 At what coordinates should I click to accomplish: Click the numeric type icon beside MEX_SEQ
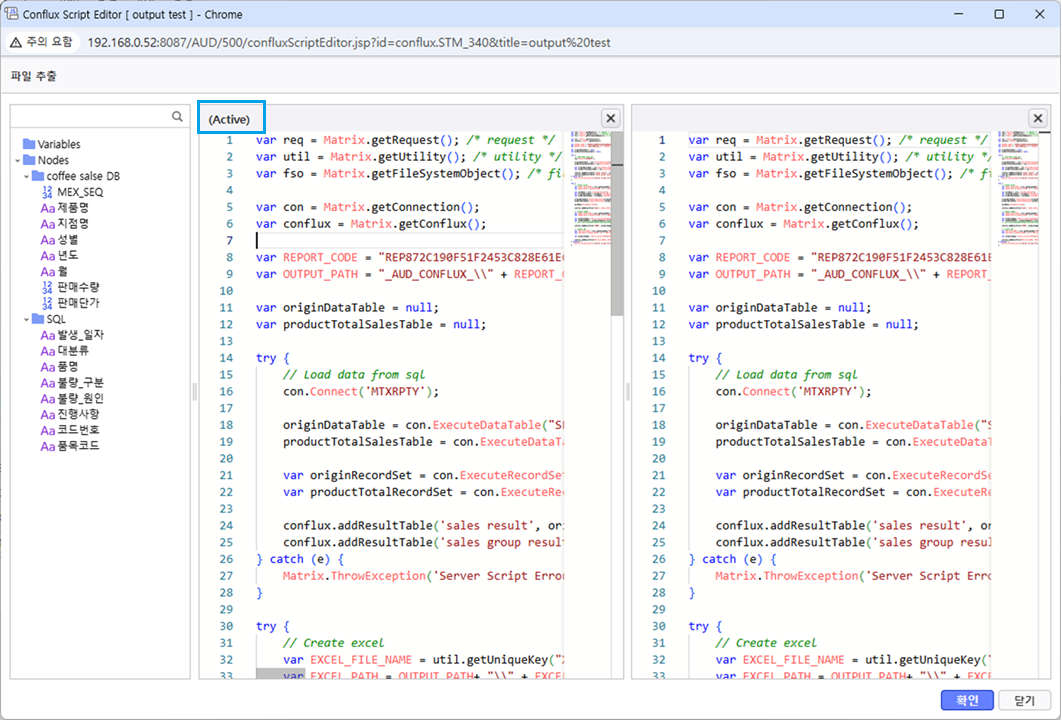47,192
